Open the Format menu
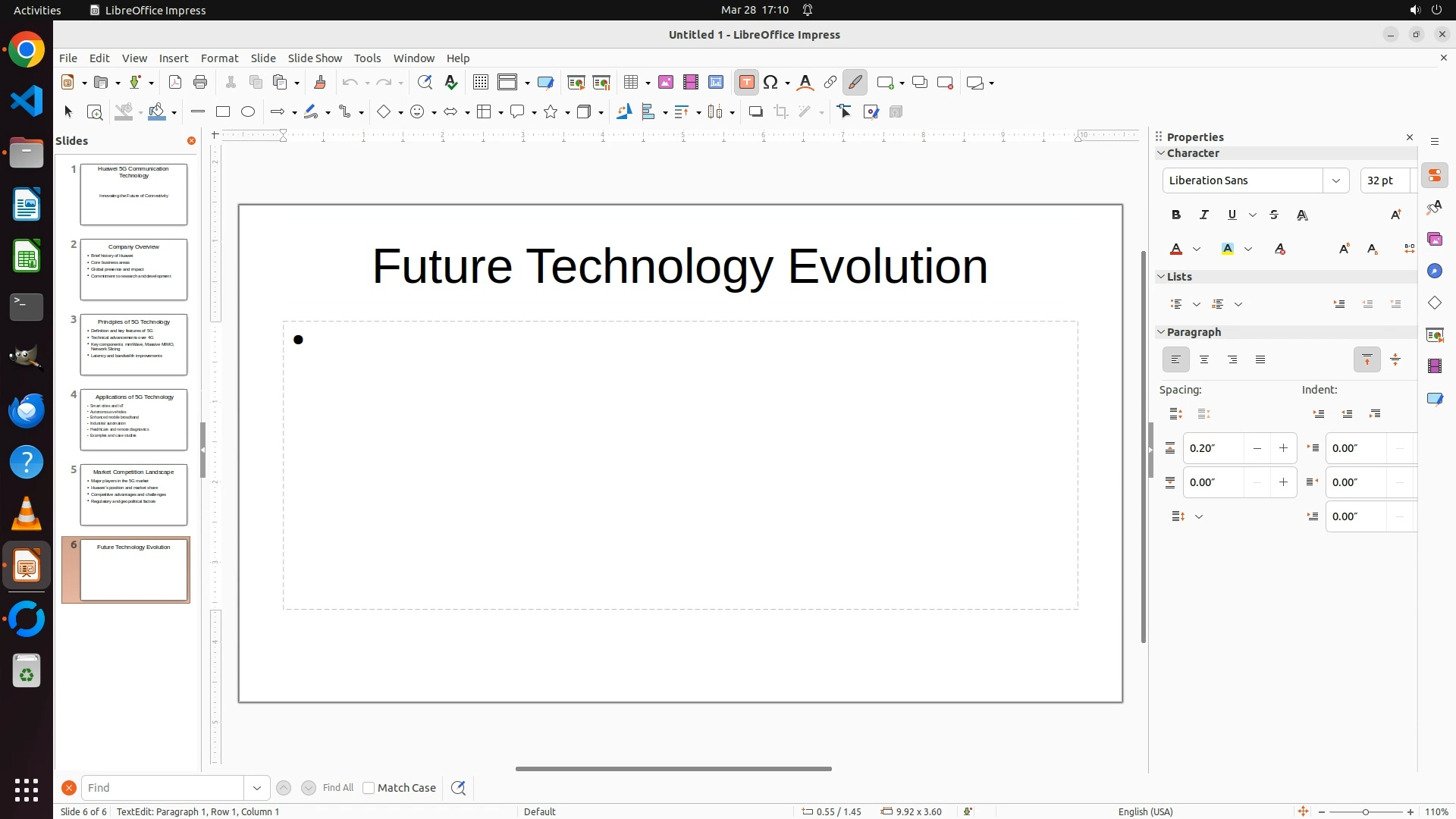Viewport: 1456px width, 819px height. point(219,58)
